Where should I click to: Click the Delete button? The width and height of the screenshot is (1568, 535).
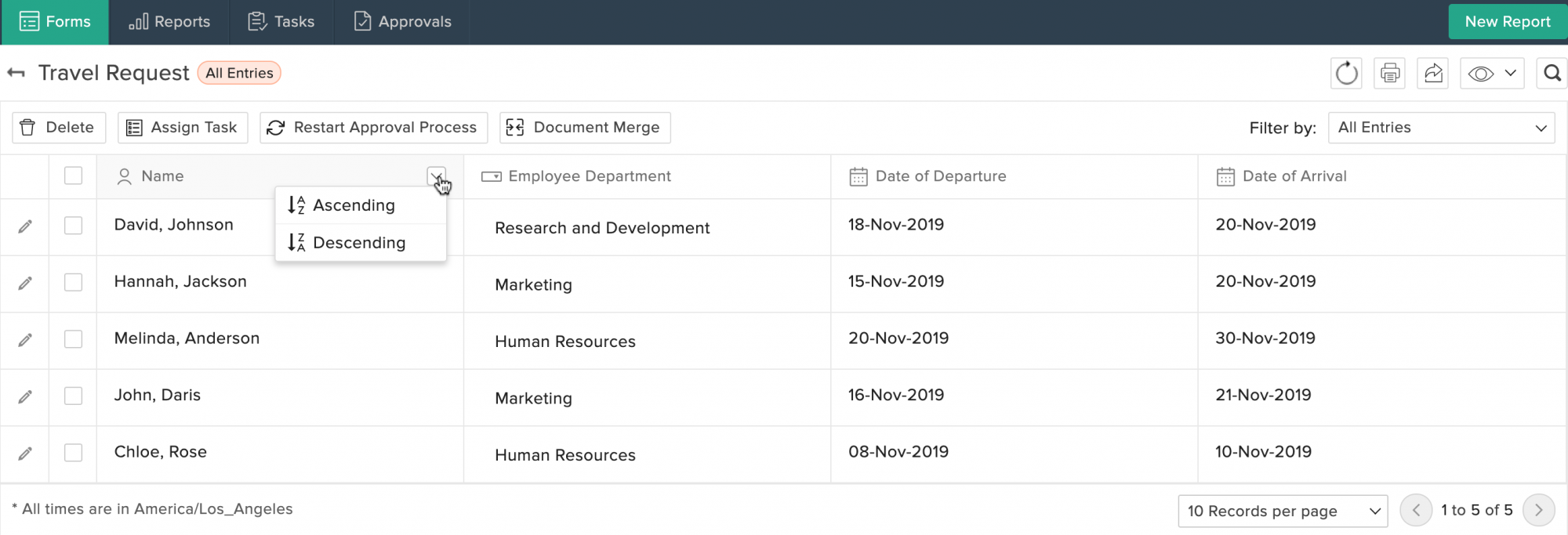[x=59, y=128]
